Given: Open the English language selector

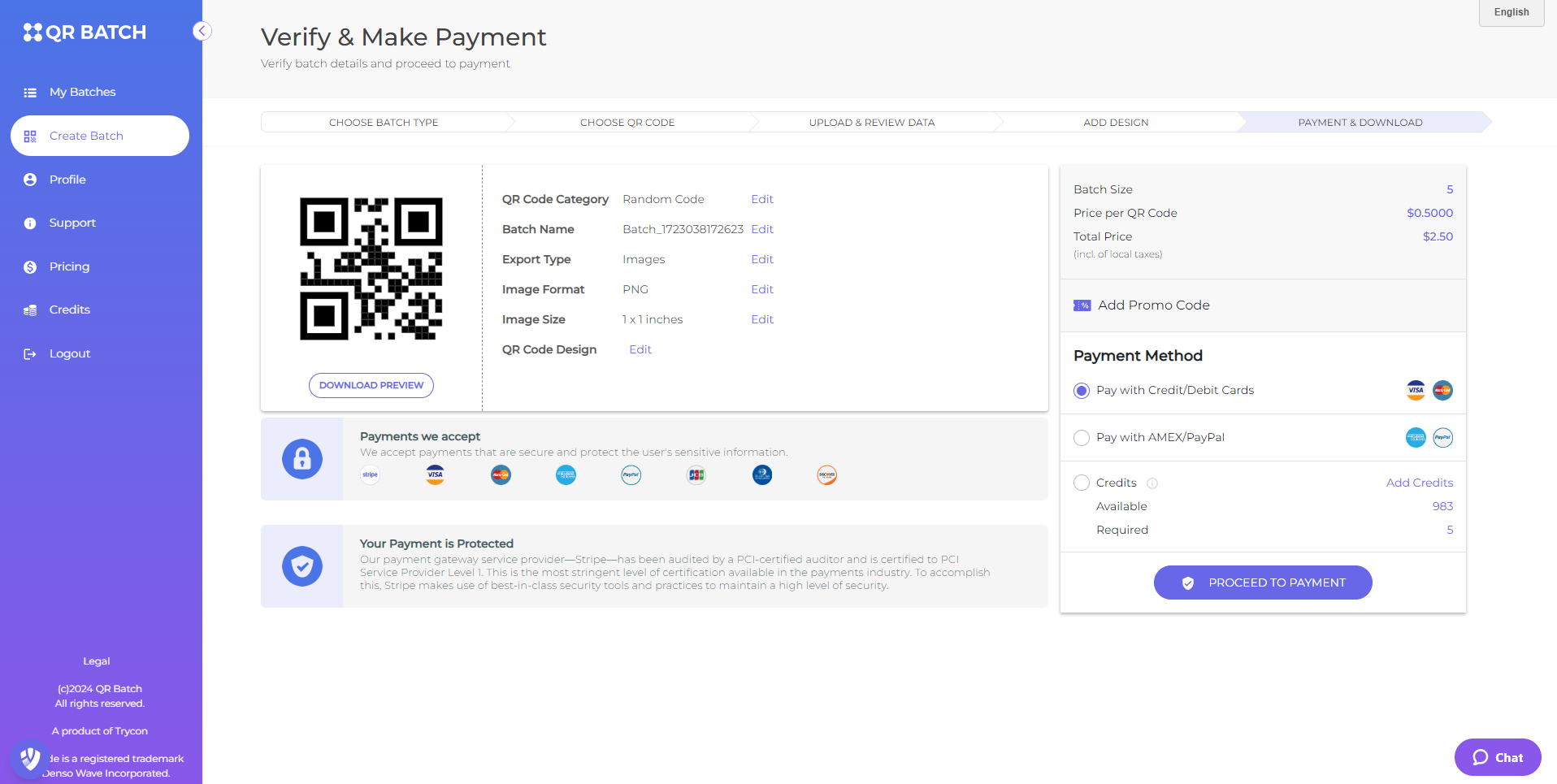Looking at the screenshot, I should click(x=1511, y=12).
